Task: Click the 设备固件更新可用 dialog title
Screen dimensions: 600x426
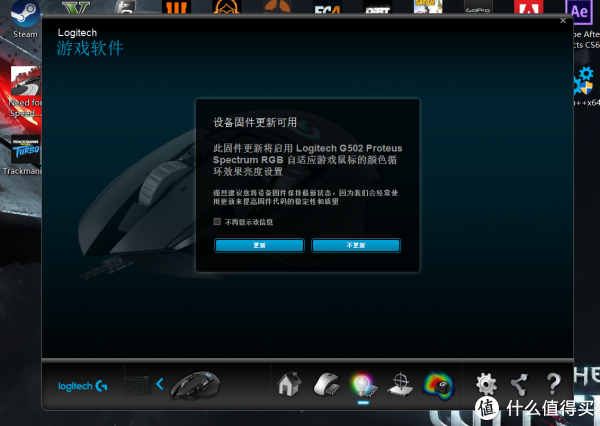Action: pyautogui.click(x=255, y=122)
